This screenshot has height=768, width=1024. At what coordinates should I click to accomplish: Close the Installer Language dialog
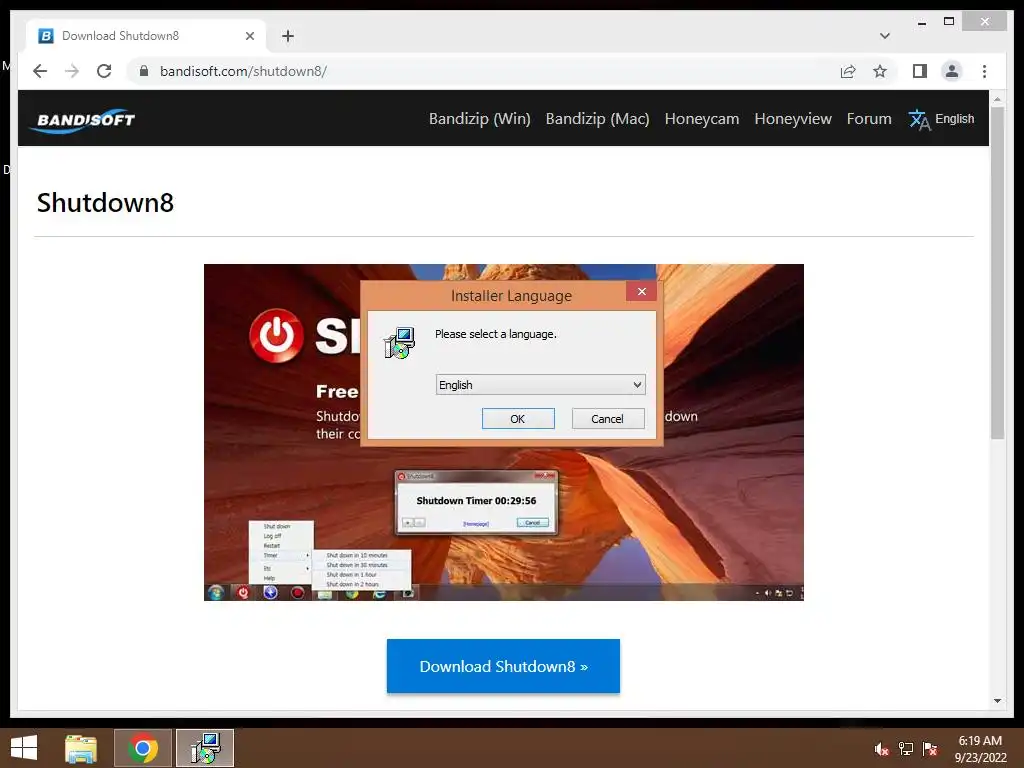[641, 291]
